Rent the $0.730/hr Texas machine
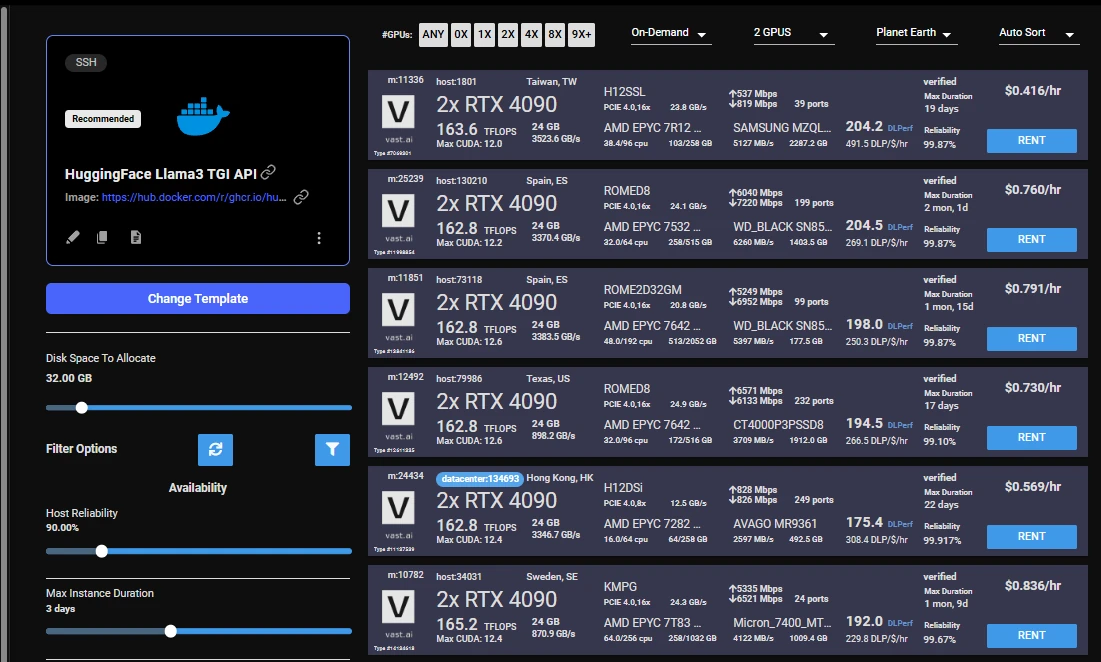This screenshot has height=662, width=1101. [1031, 437]
